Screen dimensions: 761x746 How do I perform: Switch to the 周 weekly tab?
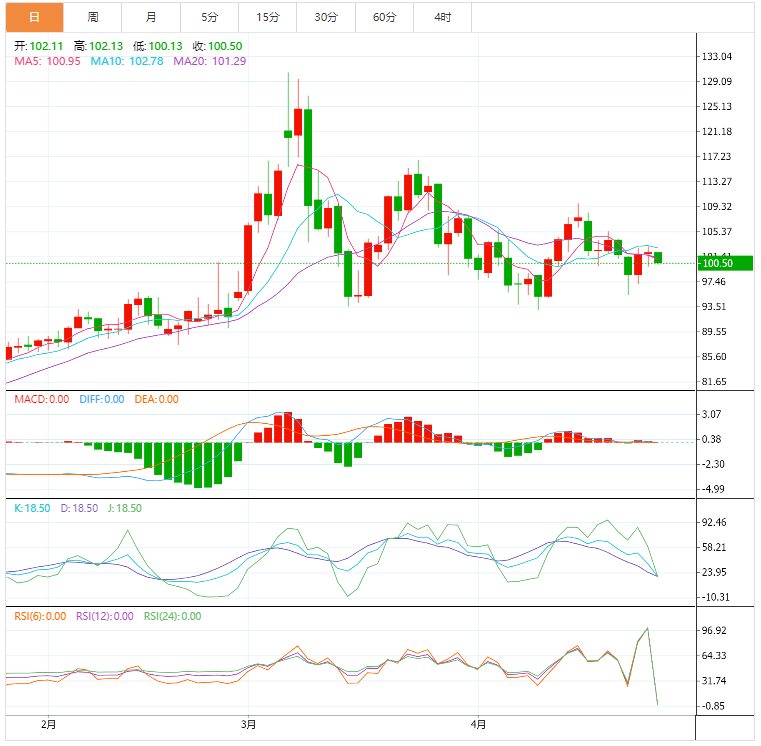(x=93, y=17)
